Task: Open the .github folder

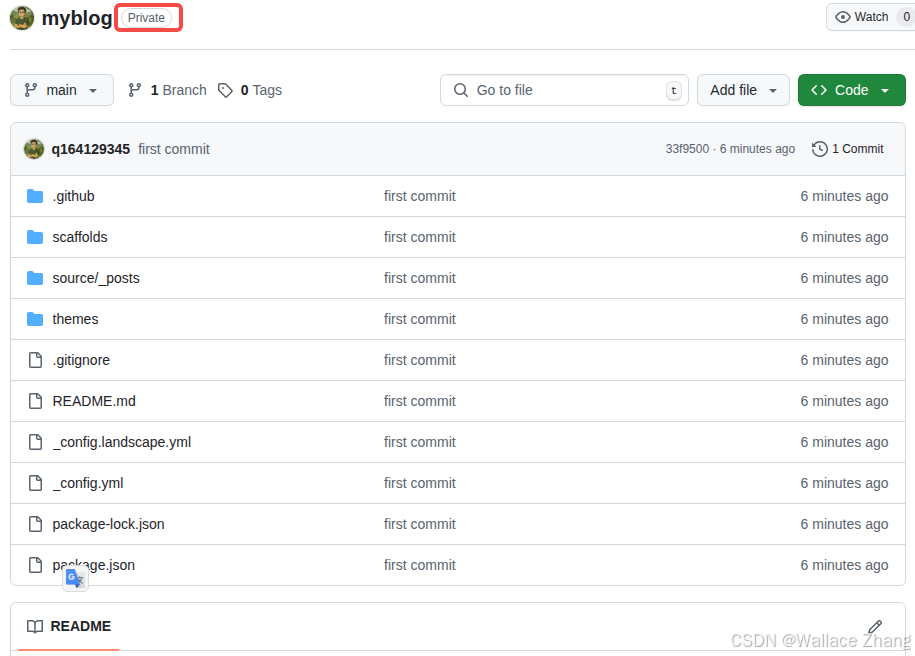Action: [x=73, y=196]
